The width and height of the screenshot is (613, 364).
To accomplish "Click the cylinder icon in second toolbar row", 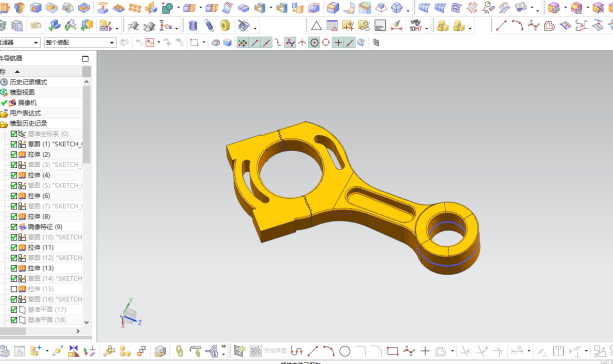I will (193, 26).
